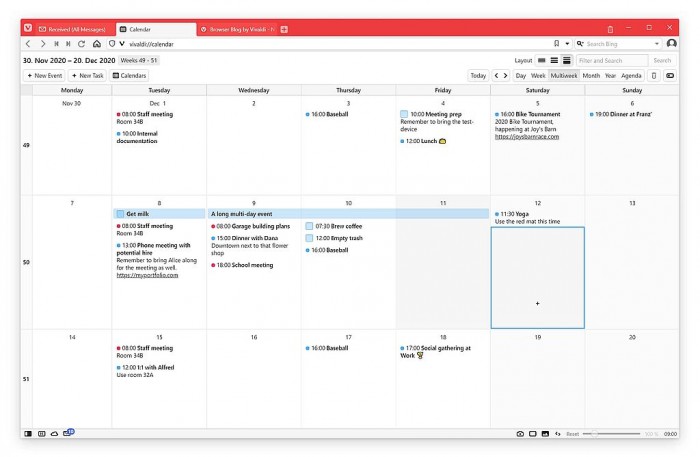Capture page with camera icon

[x=520, y=433]
